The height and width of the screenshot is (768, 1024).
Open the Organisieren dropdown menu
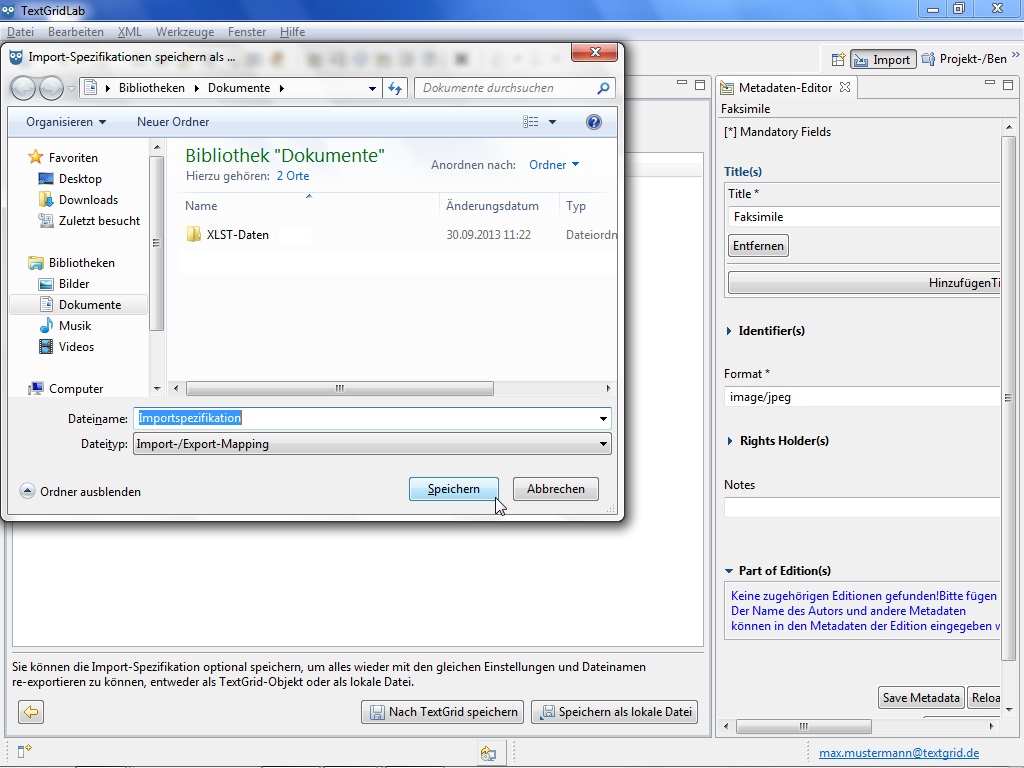click(66, 122)
